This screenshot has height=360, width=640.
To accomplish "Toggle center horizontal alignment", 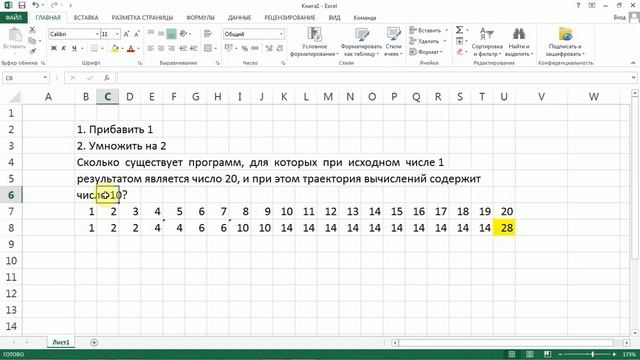I will [161, 49].
